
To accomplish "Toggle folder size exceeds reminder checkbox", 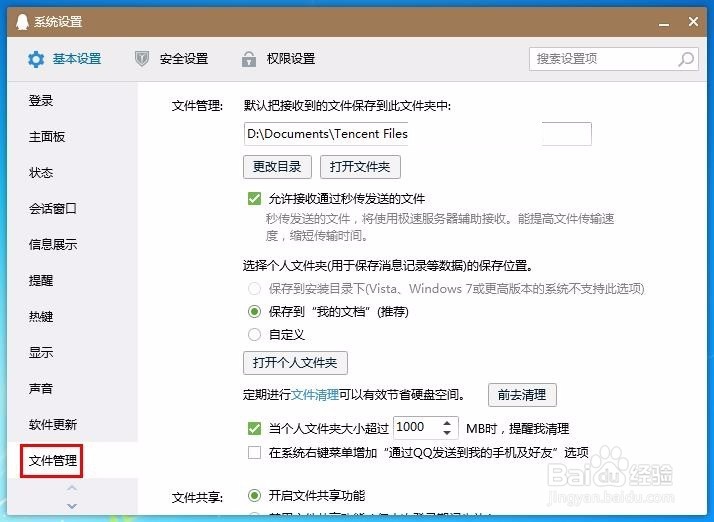I will [254, 428].
